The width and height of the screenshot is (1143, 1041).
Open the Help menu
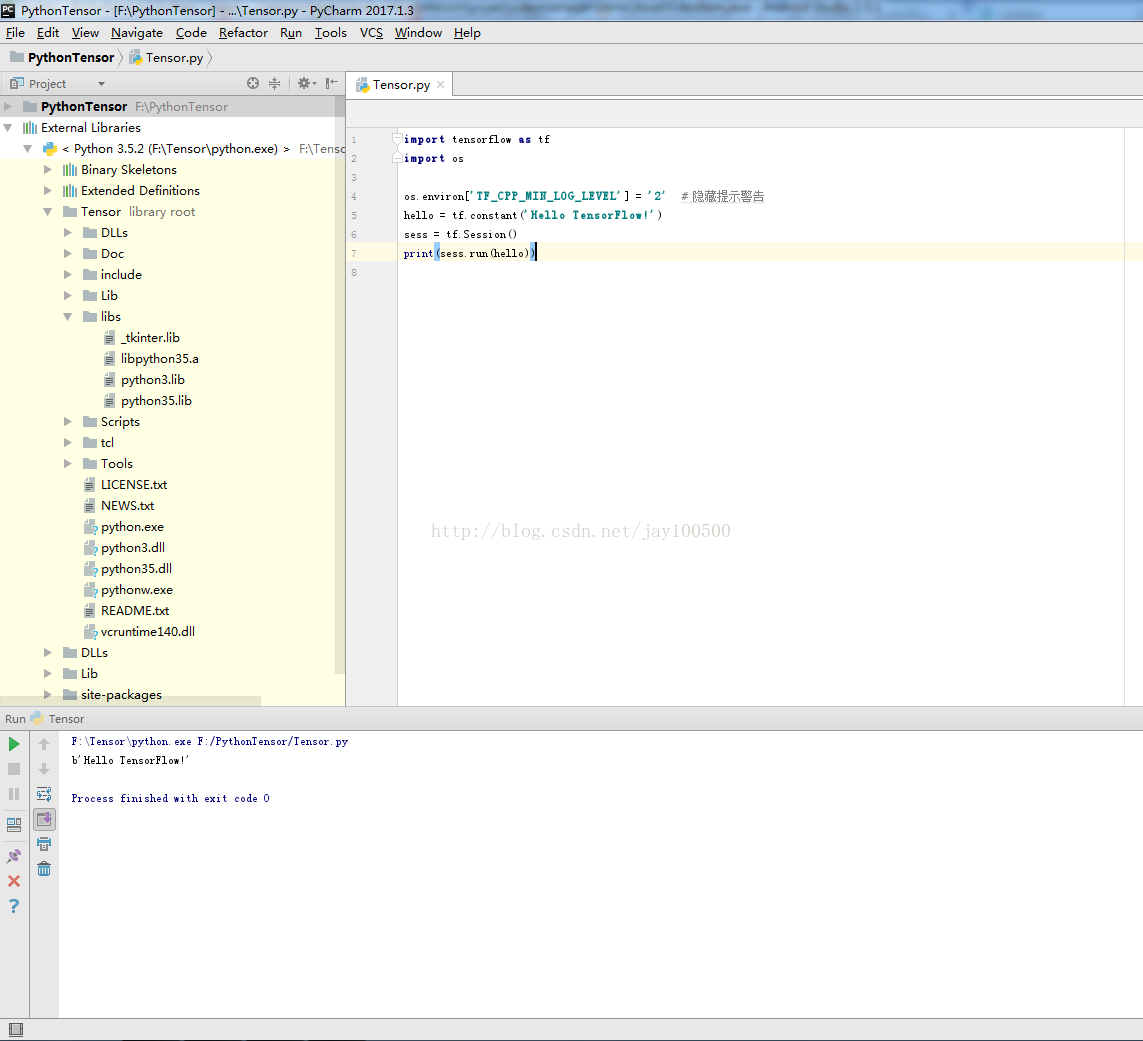click(467, 33)
